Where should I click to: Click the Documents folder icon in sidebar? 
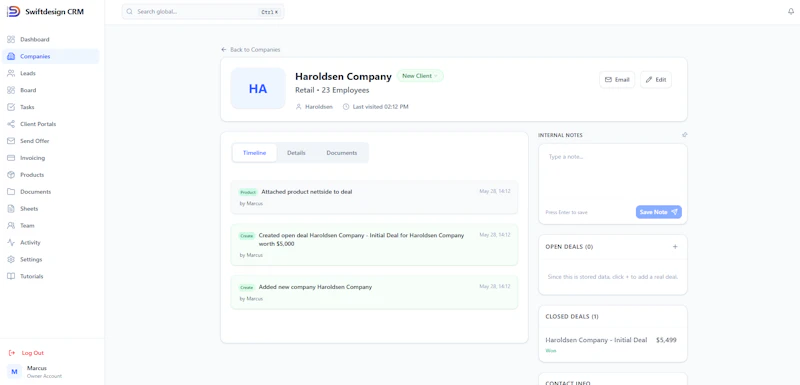point(11,192)
